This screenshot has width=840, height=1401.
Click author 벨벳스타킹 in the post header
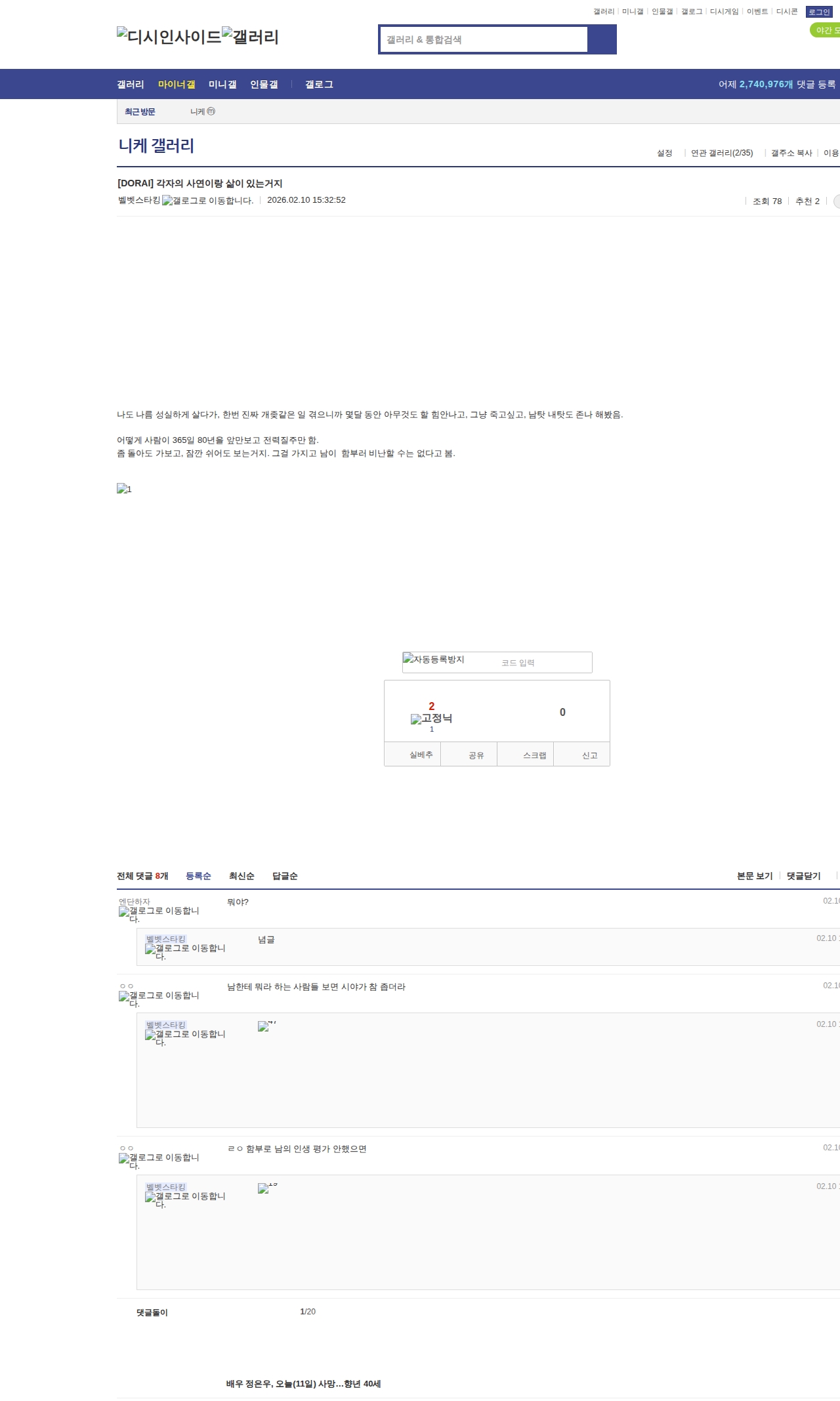[x=139, y=200]
